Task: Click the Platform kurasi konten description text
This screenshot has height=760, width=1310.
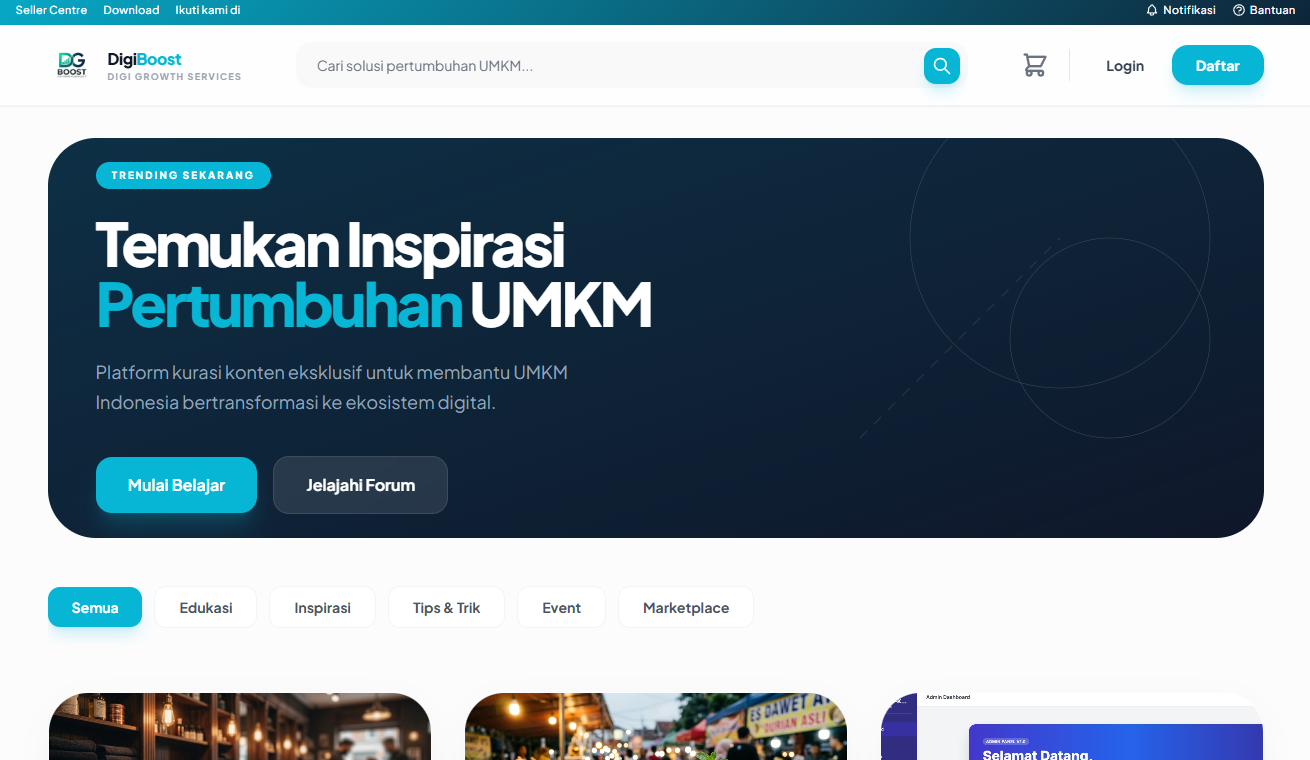Action: (332, 388)
